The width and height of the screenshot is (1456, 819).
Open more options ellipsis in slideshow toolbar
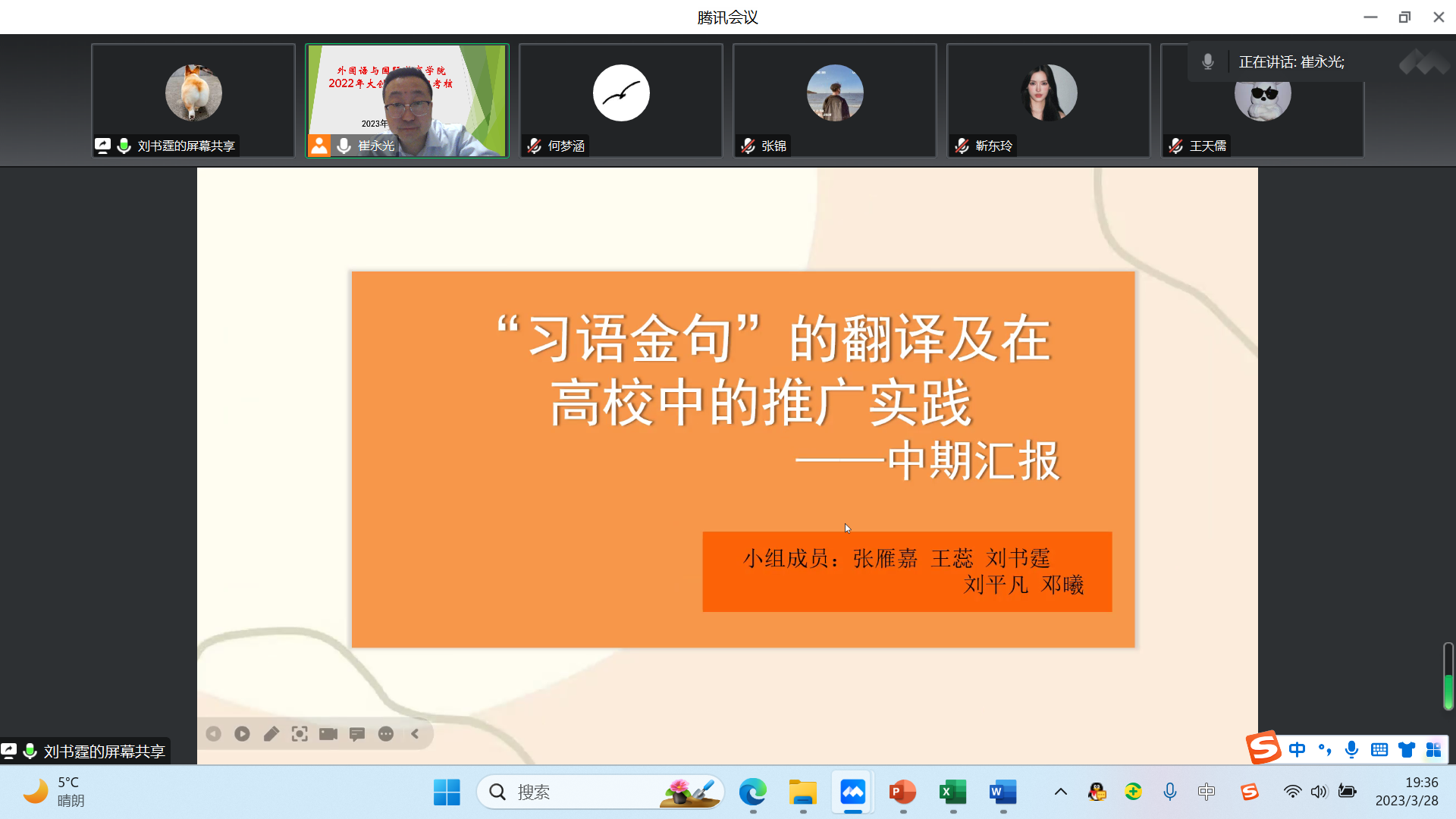[x=386, y=734]
